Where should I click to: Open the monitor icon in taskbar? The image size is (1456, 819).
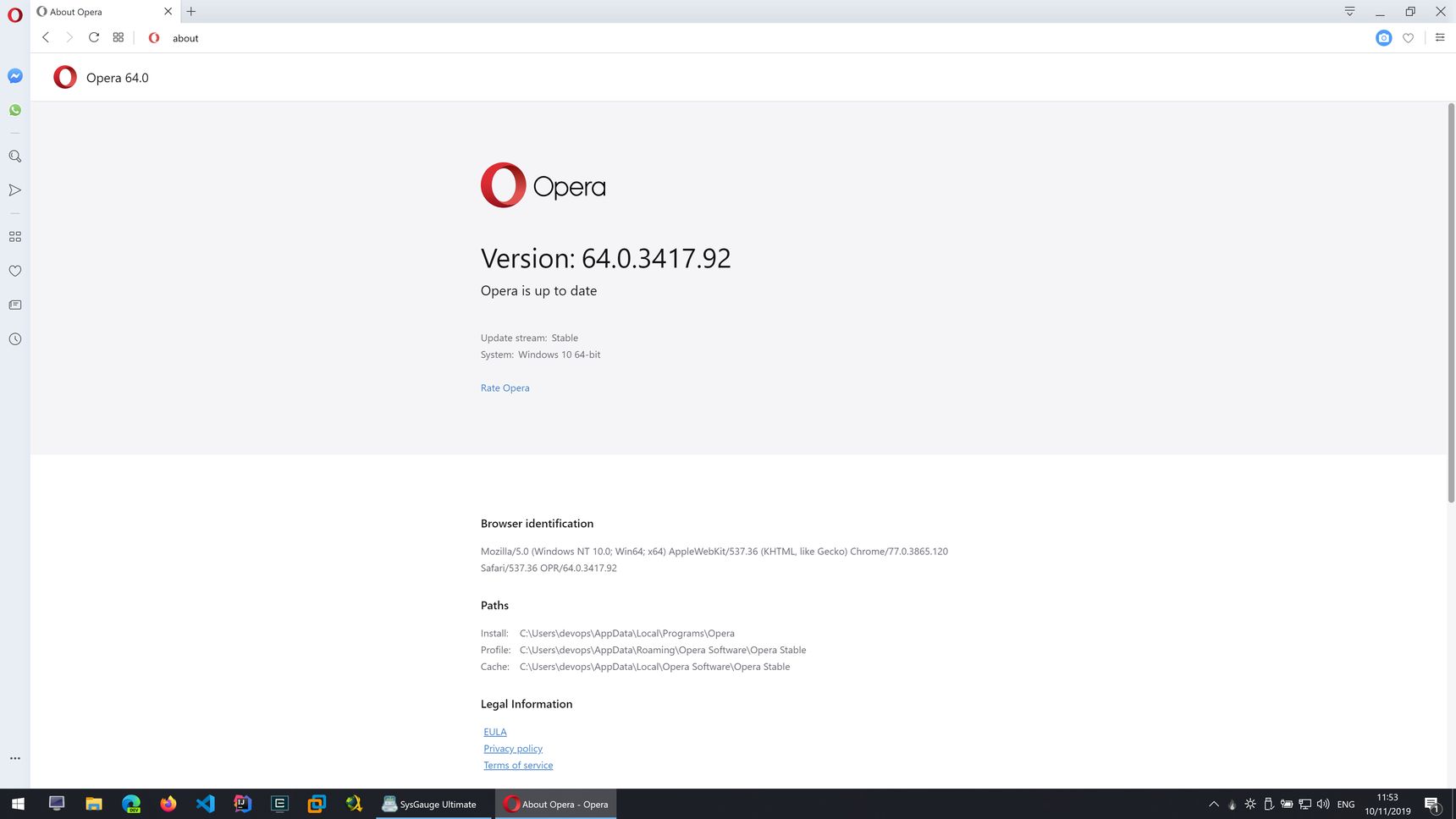coord(57,804)
